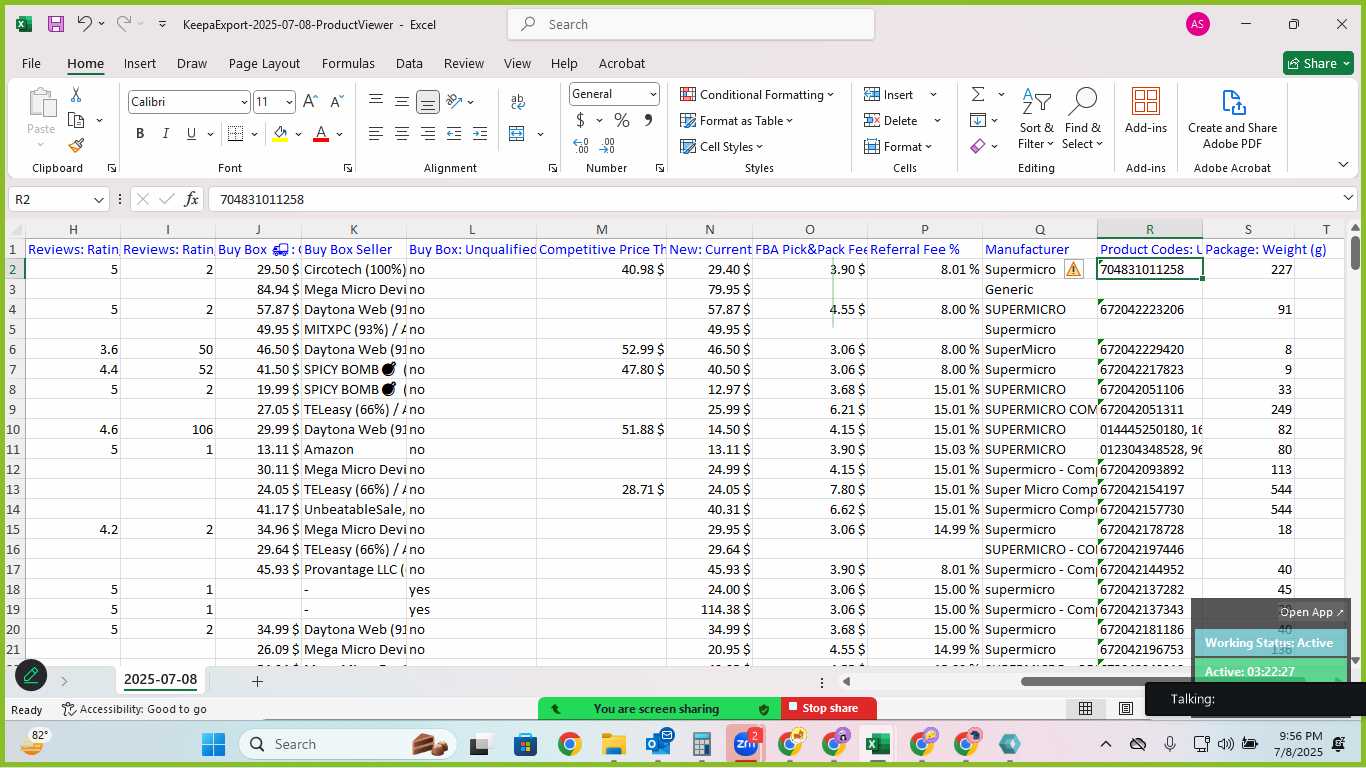The image size is (1366, 768).
Task: Open the General number format dropdown
Action: tap(653, 94)
